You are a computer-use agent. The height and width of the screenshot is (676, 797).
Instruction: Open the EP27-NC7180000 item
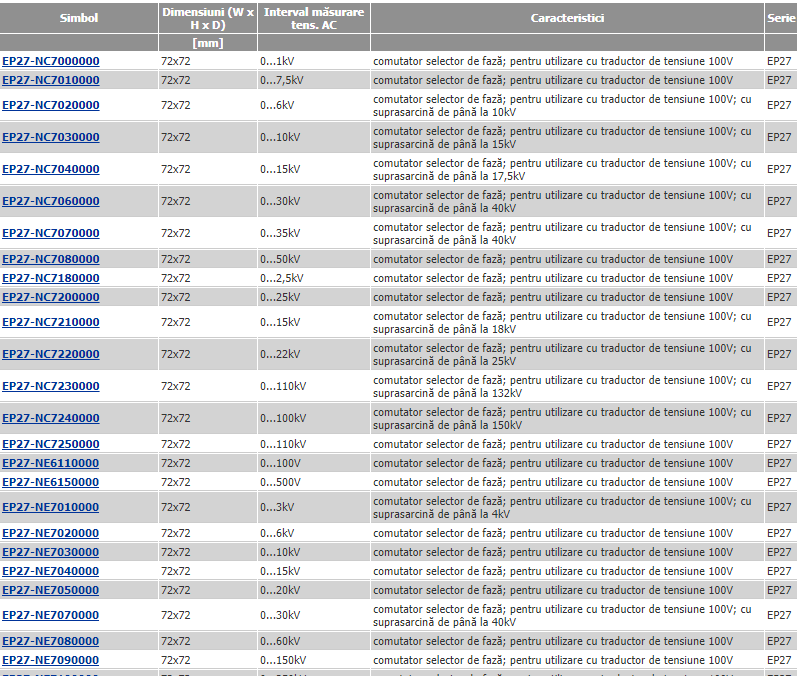(x=51, y=278)
